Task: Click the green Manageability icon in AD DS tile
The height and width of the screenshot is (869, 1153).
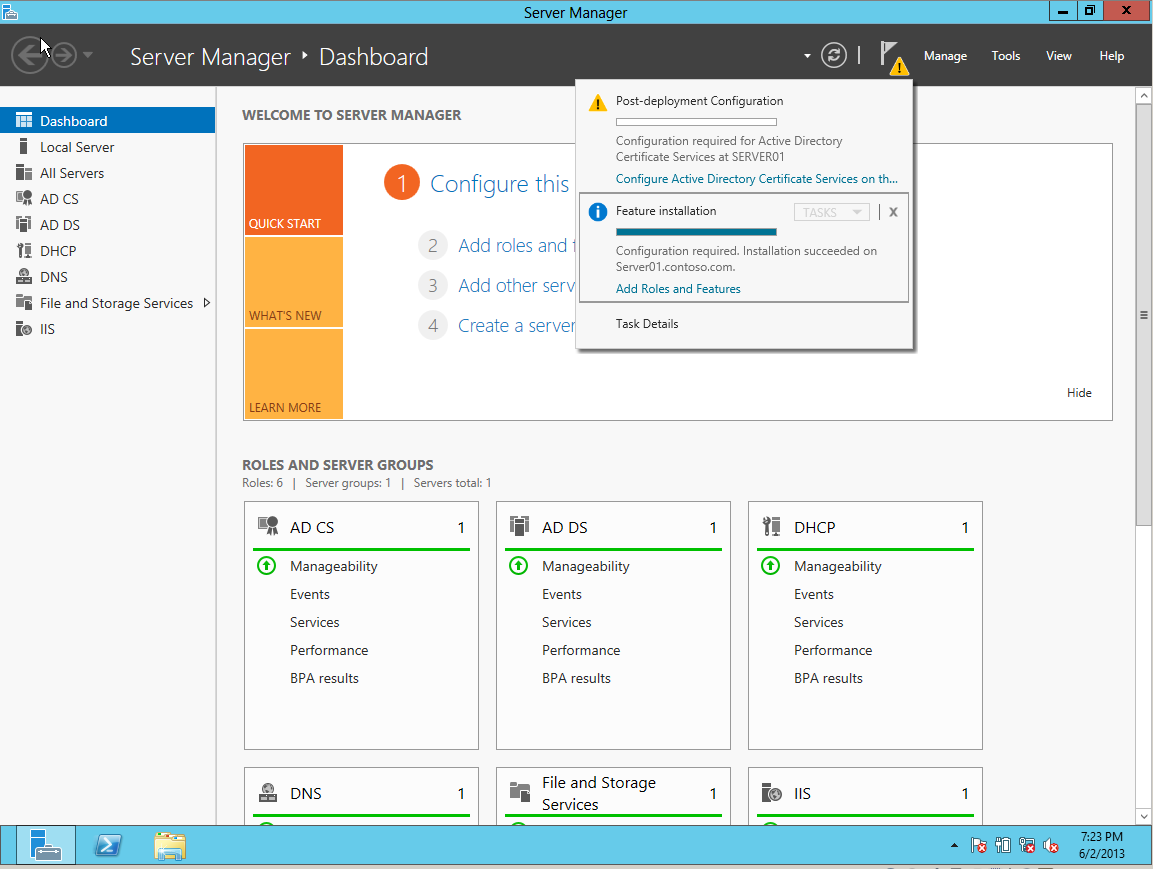Action: [518, 565]
